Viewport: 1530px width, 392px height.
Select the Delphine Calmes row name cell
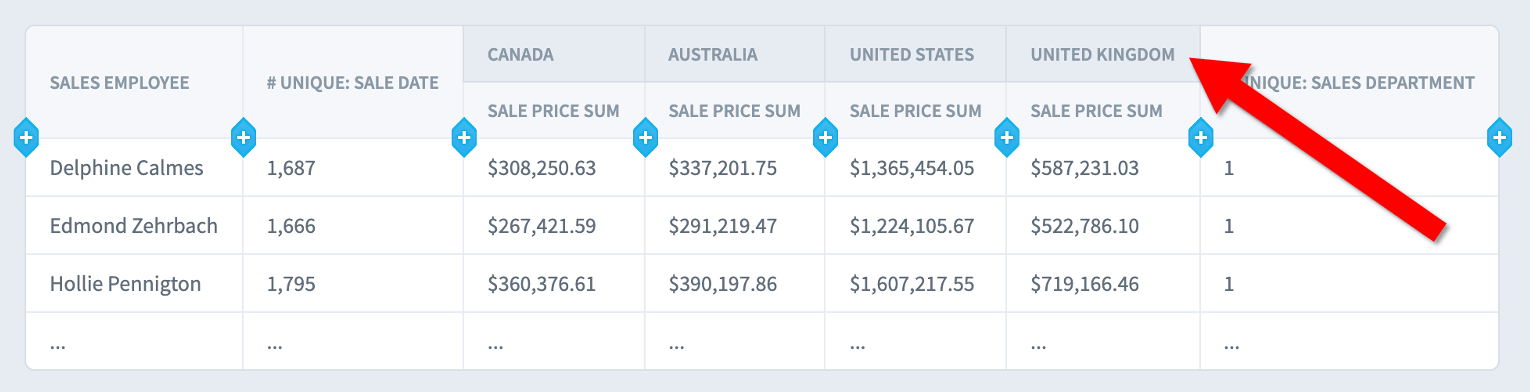point(134,168)
